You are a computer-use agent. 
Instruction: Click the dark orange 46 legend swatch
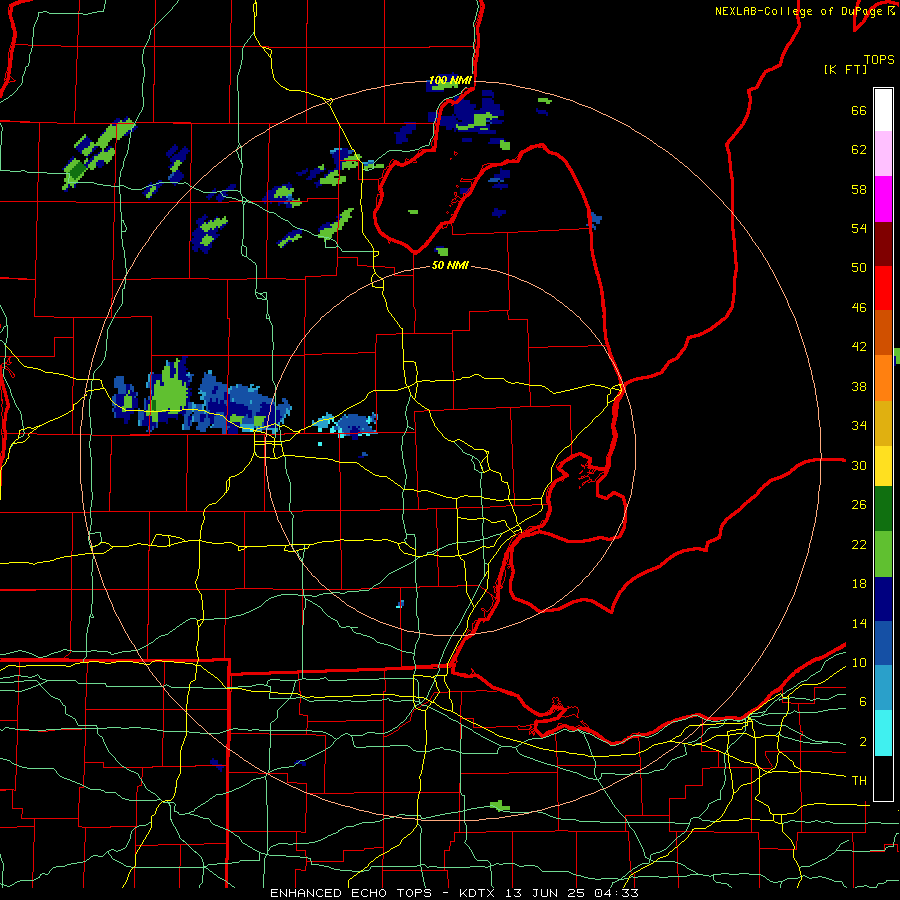(x=883, y=332)
